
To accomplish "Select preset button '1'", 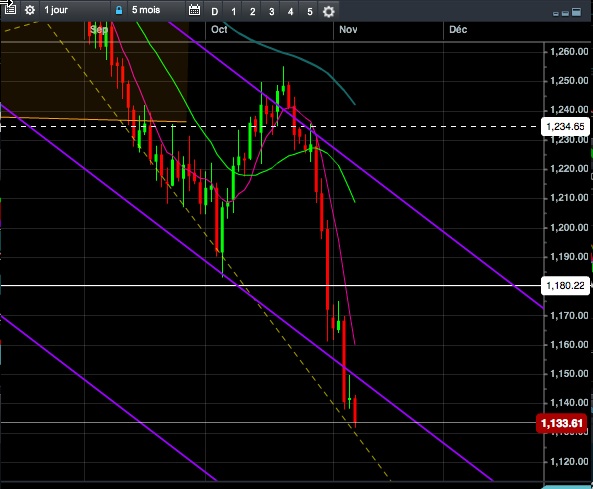I will [x=233, y=11].
